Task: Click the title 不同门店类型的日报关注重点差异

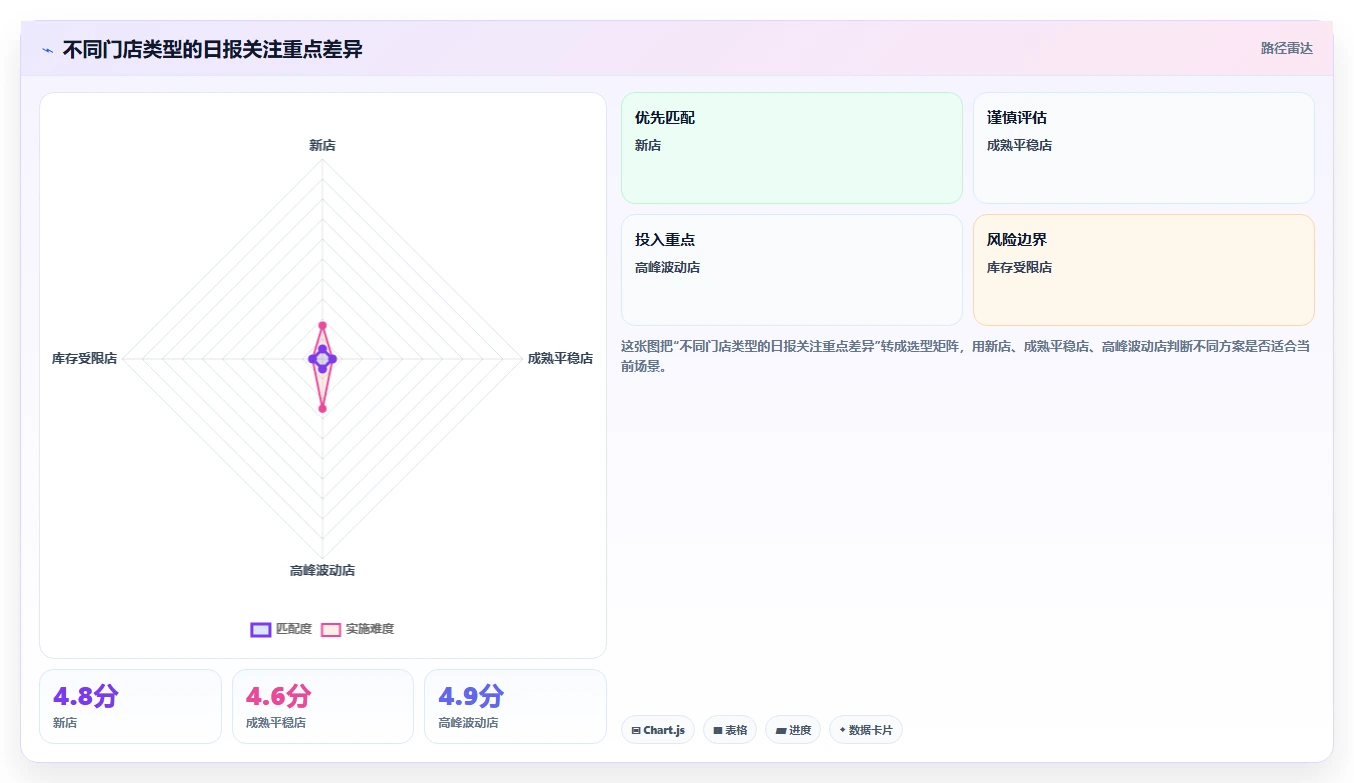Action: click(212, 49)
